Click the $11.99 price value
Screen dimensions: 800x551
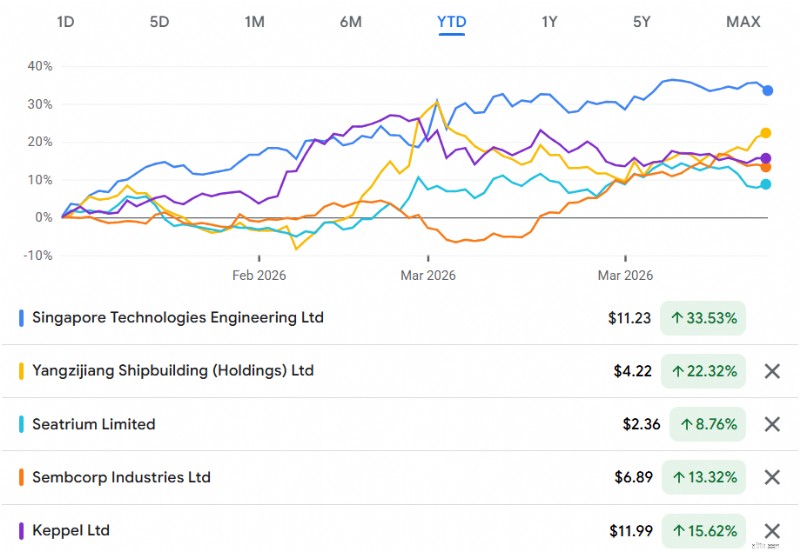[631, 531]
